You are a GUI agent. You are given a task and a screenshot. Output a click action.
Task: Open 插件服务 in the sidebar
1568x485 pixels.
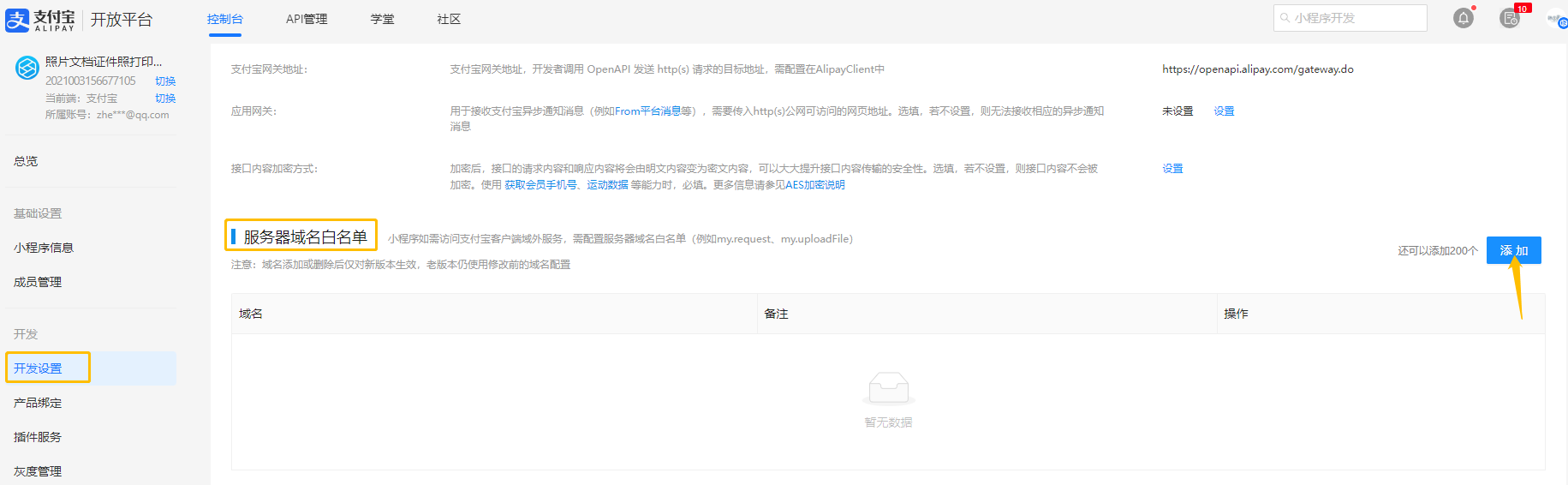point(38,437)
